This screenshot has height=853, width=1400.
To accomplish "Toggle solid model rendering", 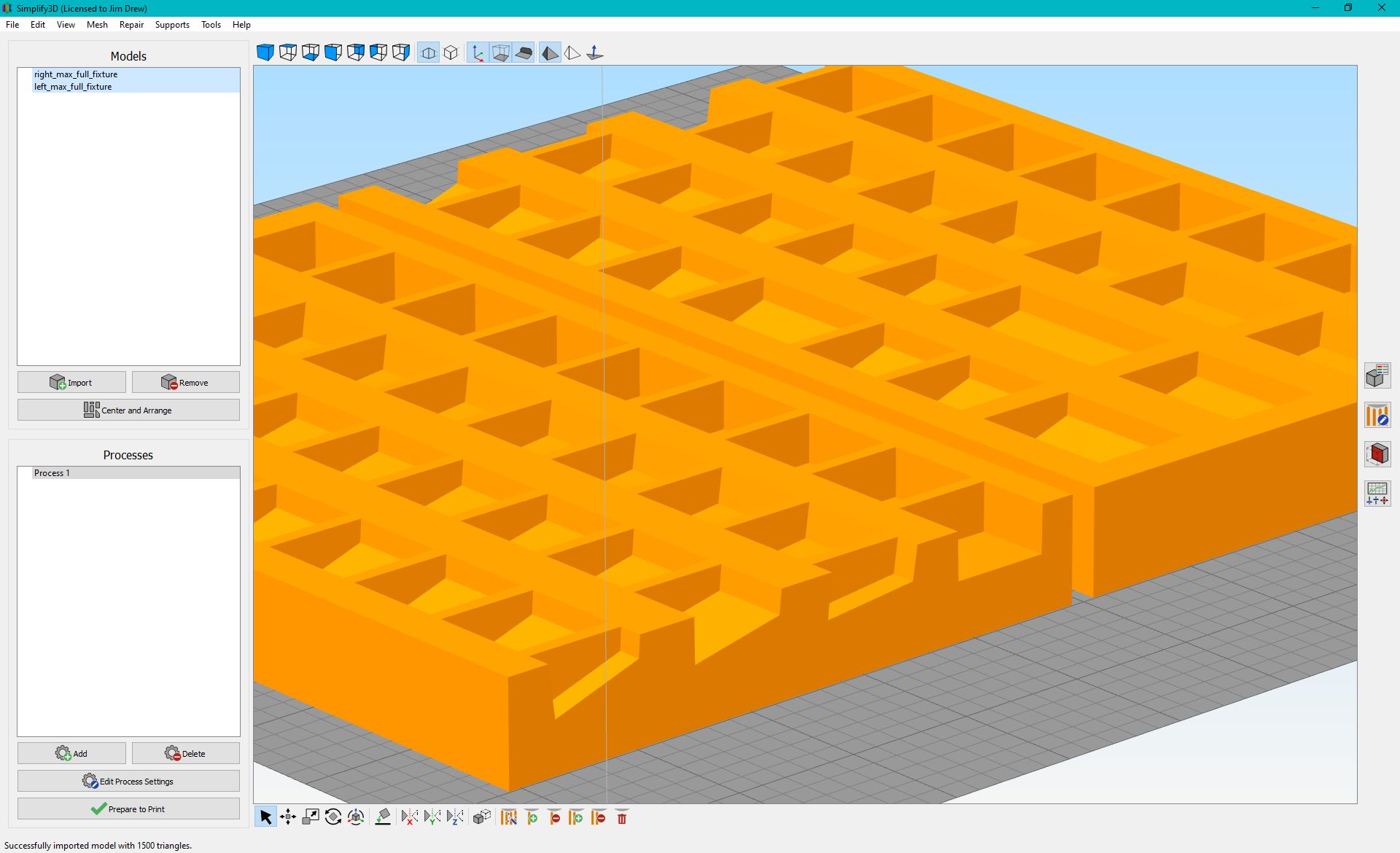I will [550, 52].
